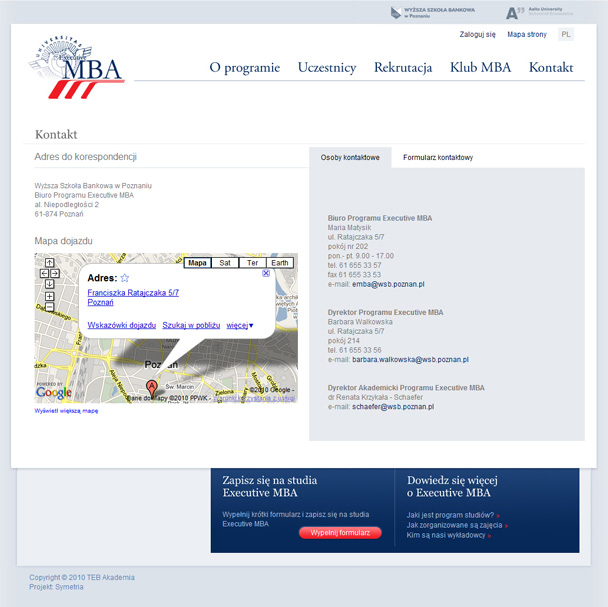Open Wyświetl większą mapę link

(66, 411)
